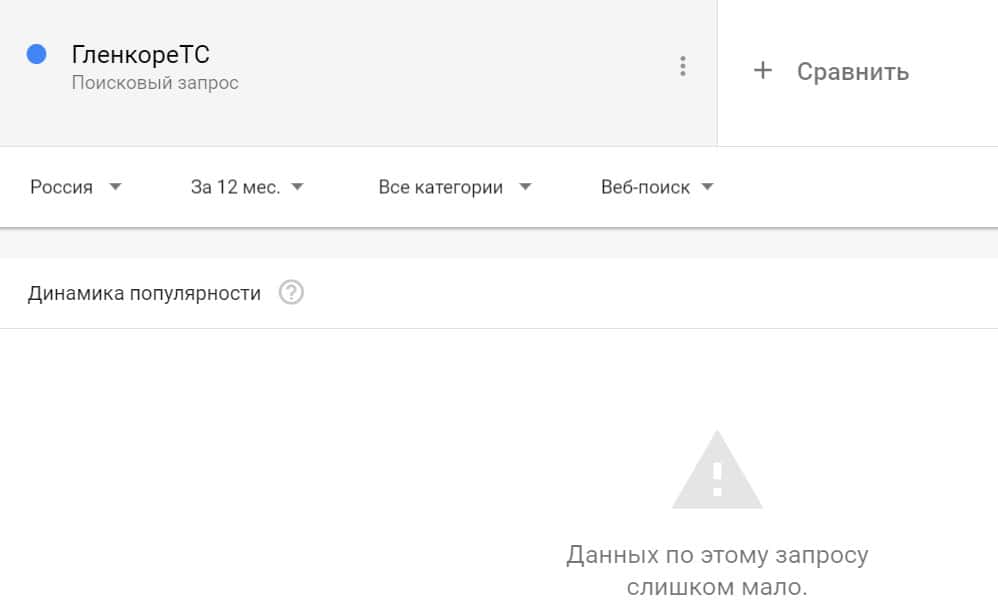Expand the Россия region dropdown arrow

[115, 187]
